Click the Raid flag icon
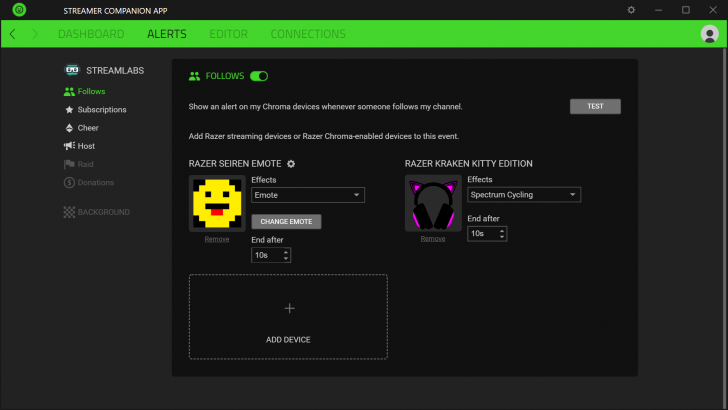Screen dimensions: 728x410 pos(69,164)
